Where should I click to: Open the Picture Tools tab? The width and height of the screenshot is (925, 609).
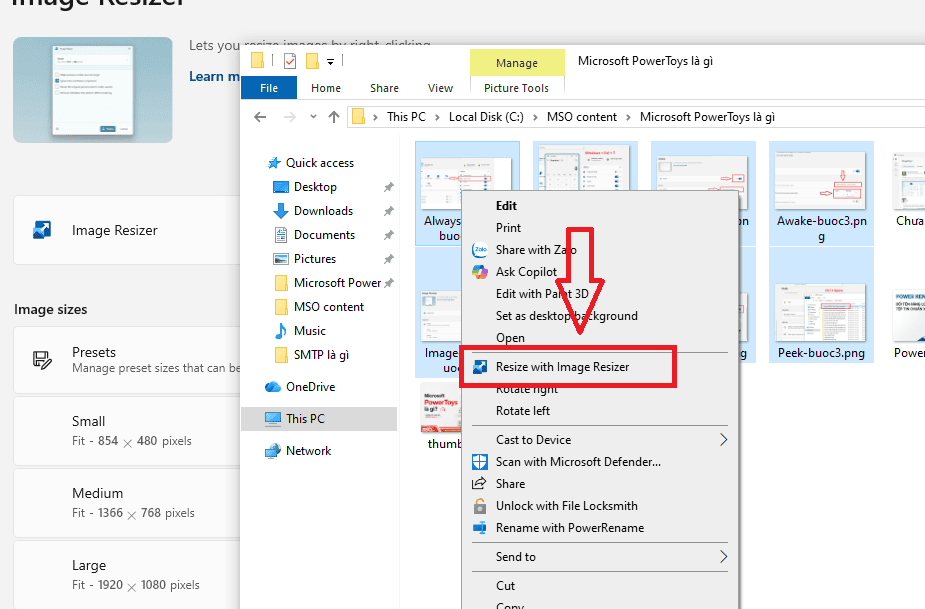click(516, 88)
